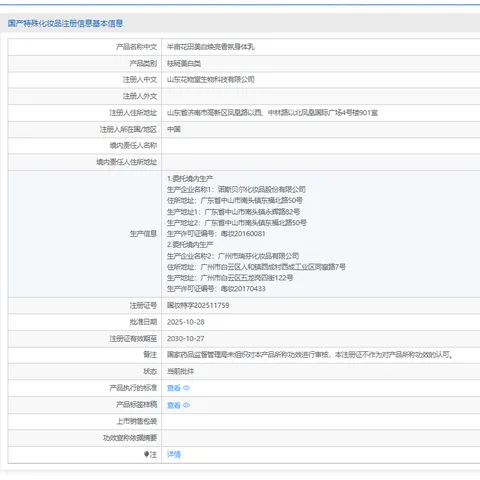Select 生产地址1 line ending 永辉路82号
Screen dimensions: 480x480
233,212
